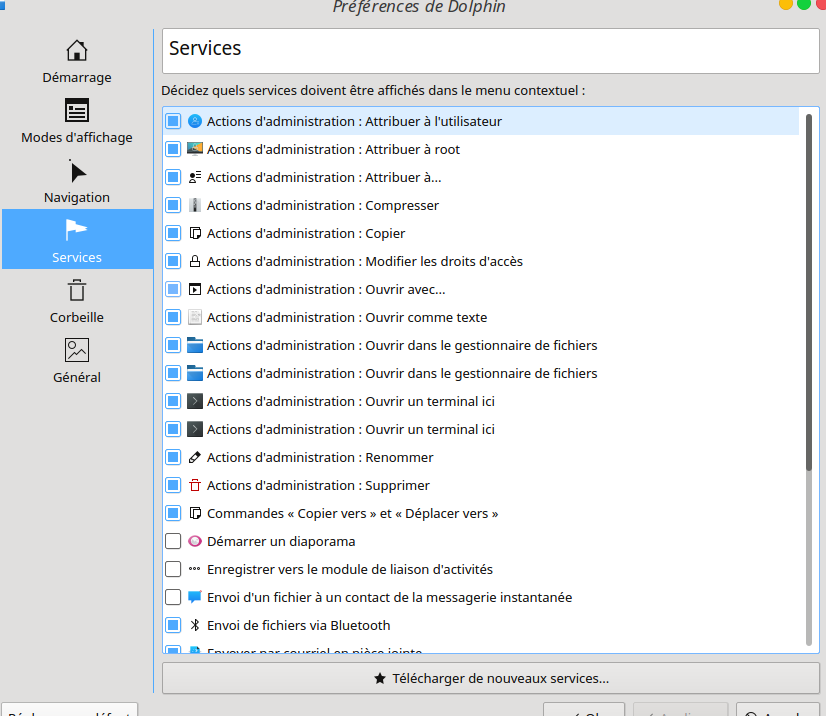Open the Démarrage settings page

point(77,61)
